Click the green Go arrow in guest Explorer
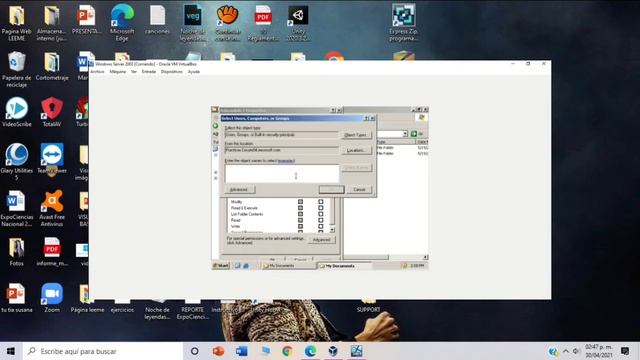Viewport: 640px width, 360px height. tap(413, 133)
